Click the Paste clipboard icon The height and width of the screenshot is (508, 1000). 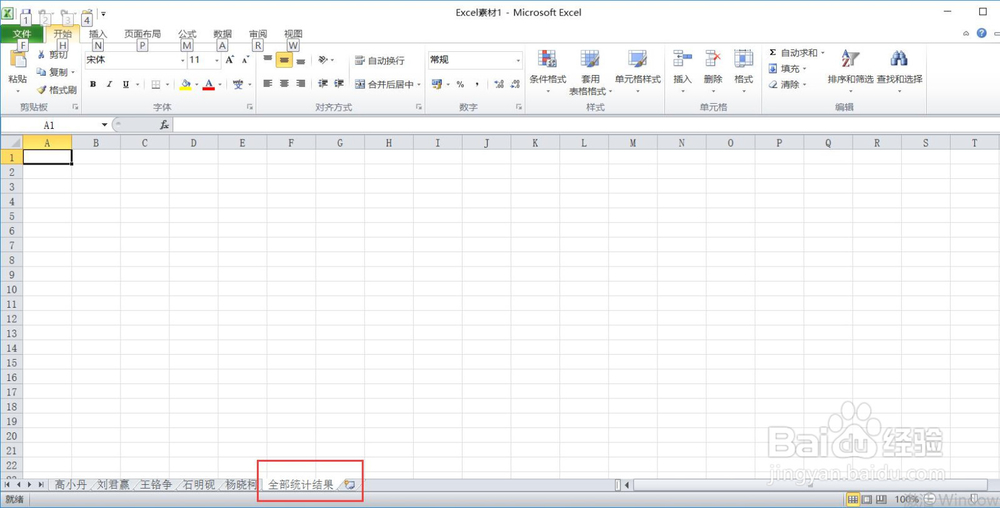pos(18,60)
